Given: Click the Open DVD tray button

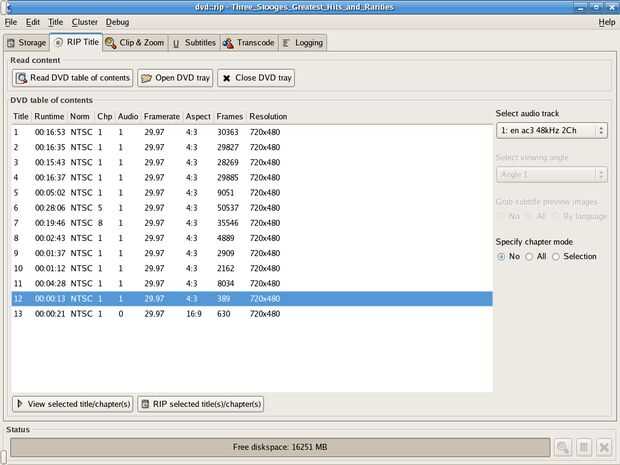Looking at the screenshot, I should click(x=175, y=78).
